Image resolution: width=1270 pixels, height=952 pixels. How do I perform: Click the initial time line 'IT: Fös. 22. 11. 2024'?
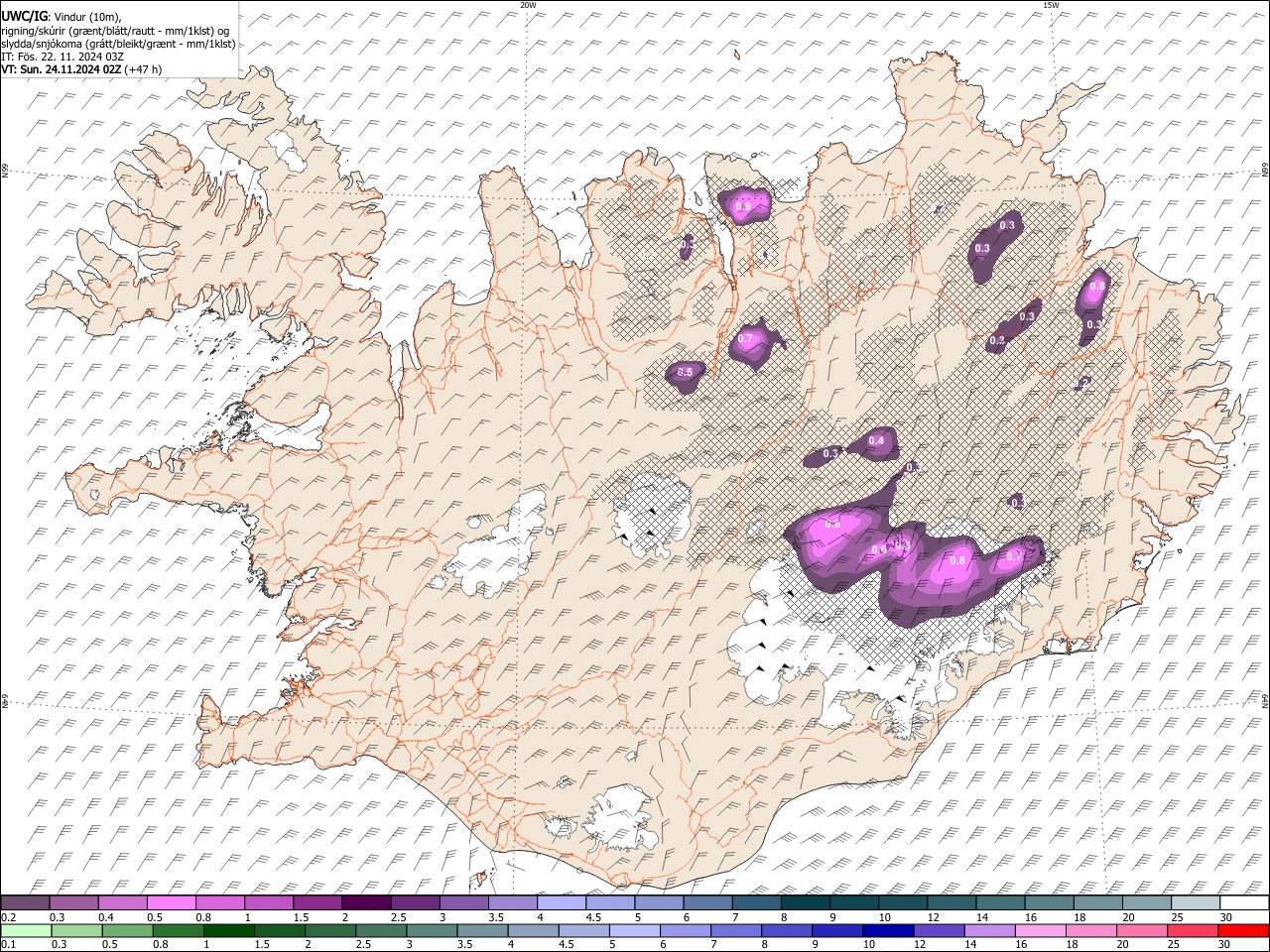pyautogui.click(x=63, y=57)
